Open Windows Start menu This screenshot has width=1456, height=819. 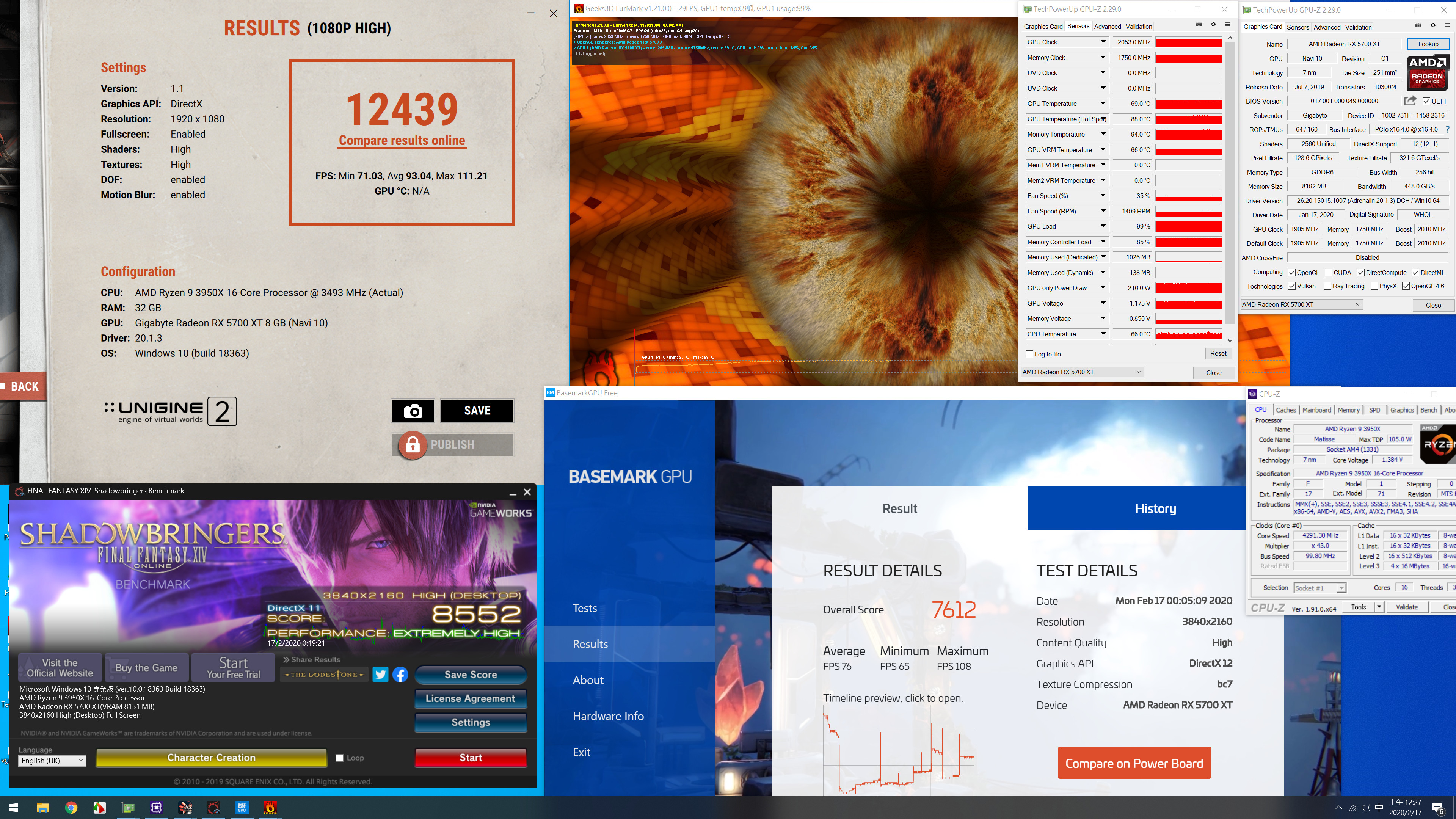(x=14, y=808)
